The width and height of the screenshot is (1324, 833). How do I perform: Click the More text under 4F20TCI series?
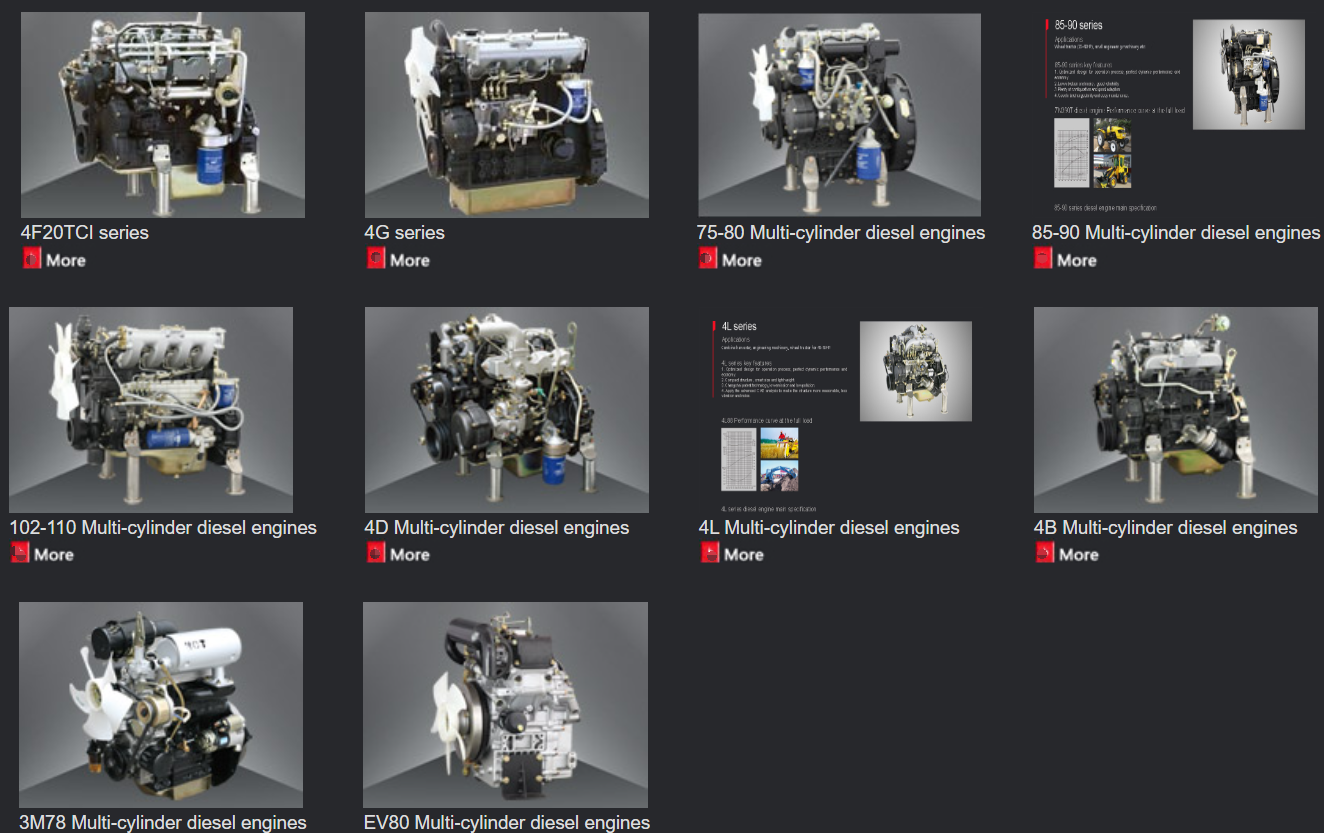[66, 260]
